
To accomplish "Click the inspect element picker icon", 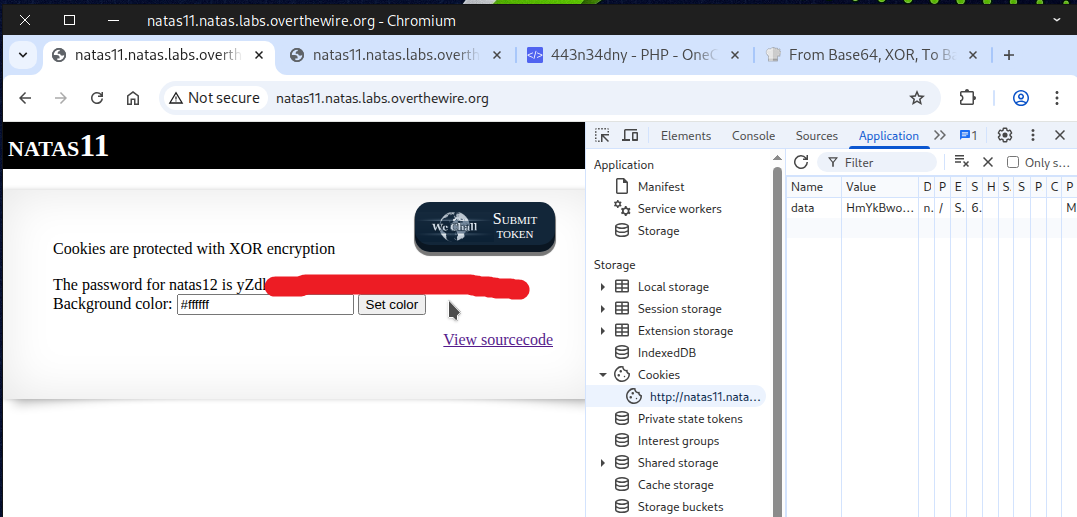I will (x=602, y=135).
